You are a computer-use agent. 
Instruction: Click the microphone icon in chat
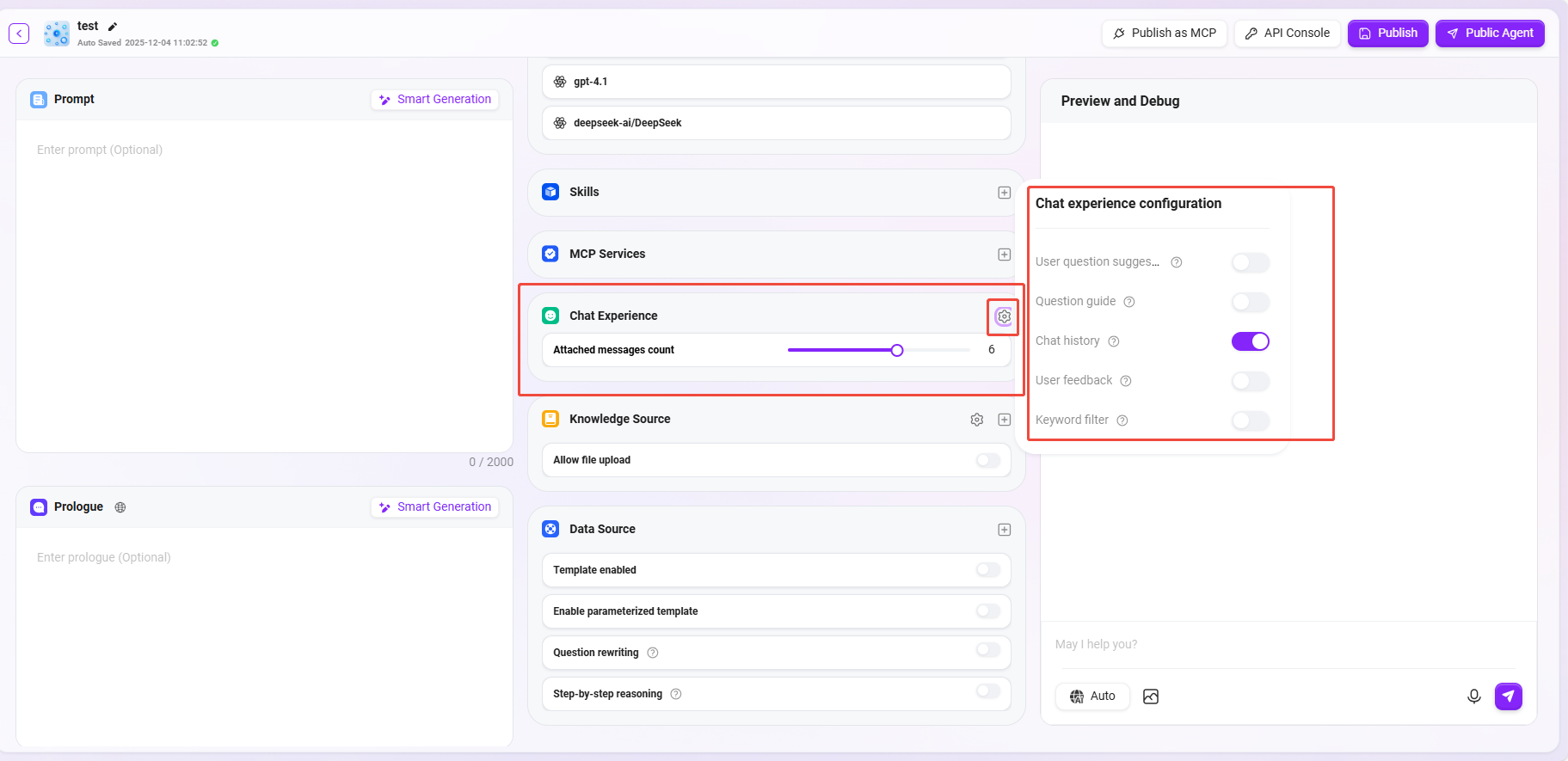(x=1473, y=697)
